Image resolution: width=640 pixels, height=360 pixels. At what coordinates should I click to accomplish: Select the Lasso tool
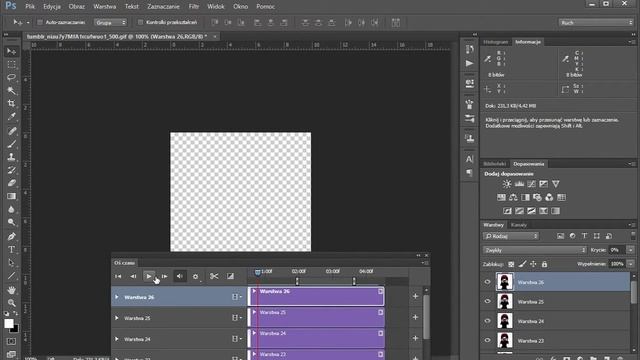(11, 77)
